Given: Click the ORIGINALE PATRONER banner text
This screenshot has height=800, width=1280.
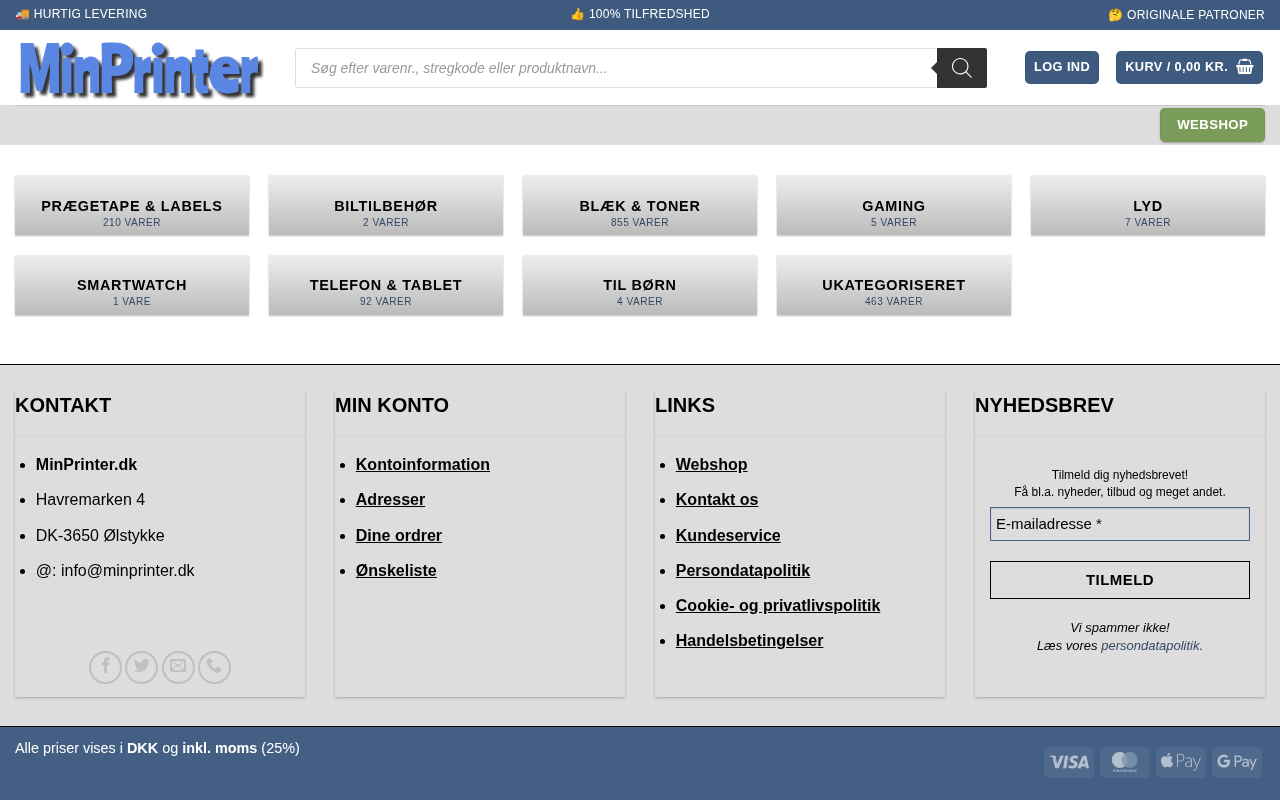Looking at the screenshot, I should (x=1186, y=15).
